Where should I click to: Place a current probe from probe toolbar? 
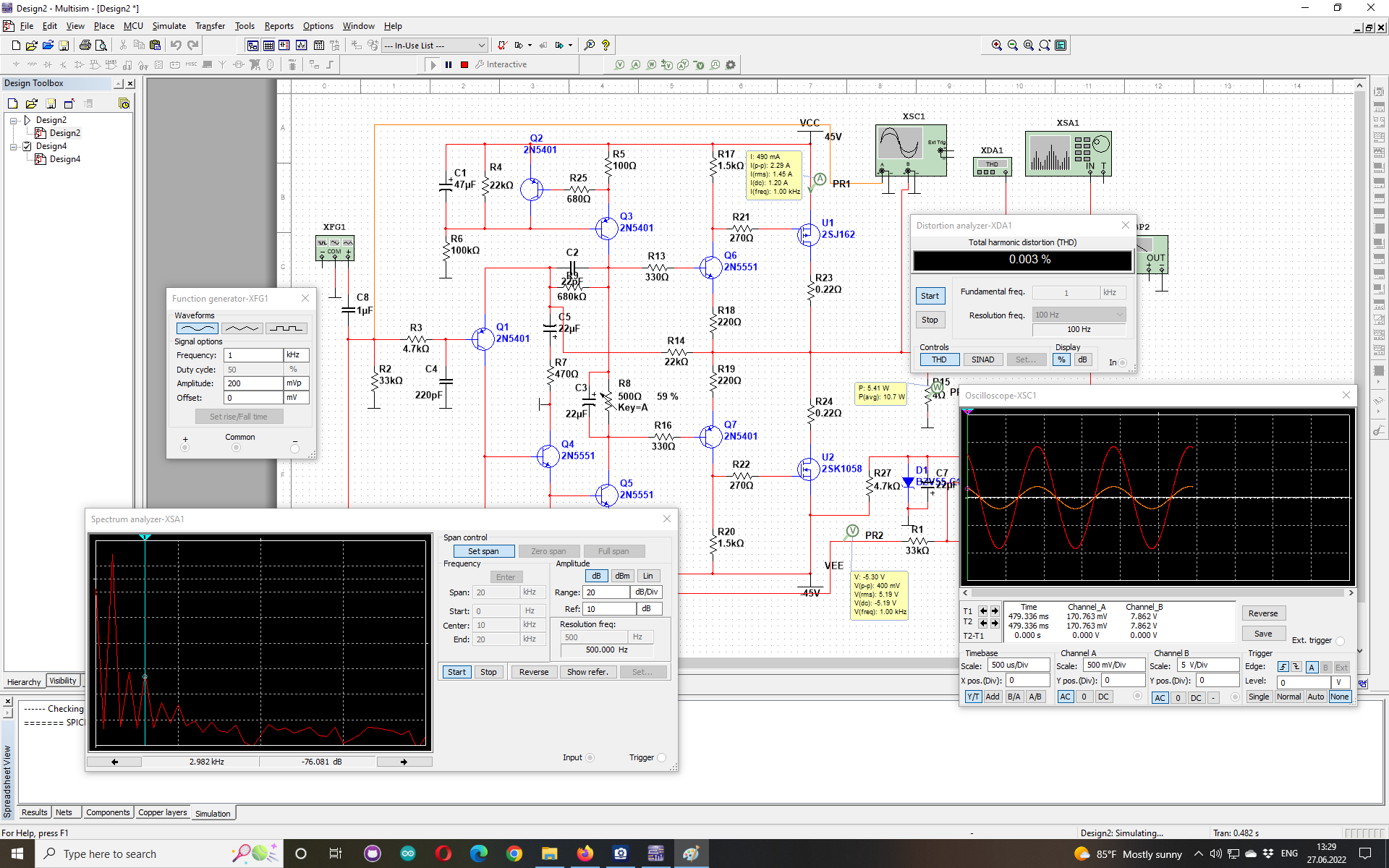[635, 64]
